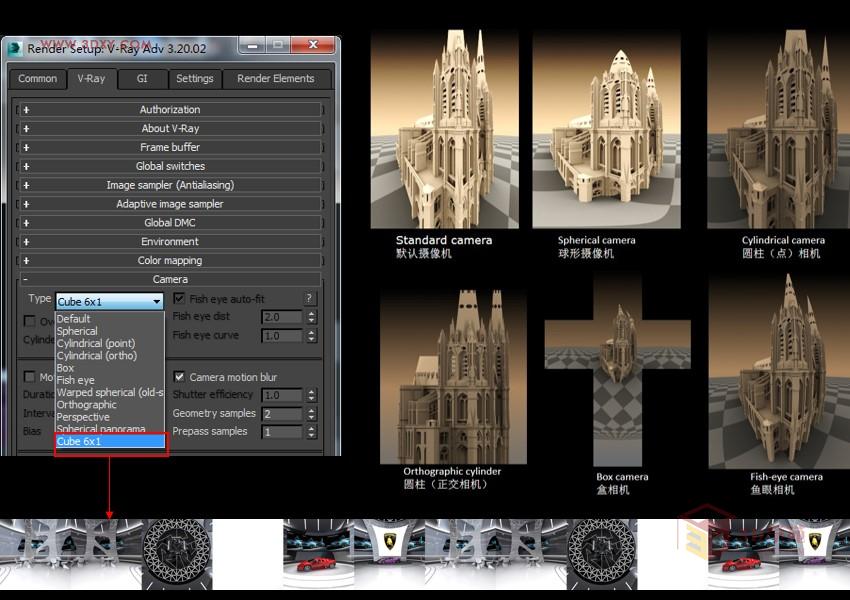Uncheck Camera motion blur
This screenshot has width=850, height=600.
[178, 376]
